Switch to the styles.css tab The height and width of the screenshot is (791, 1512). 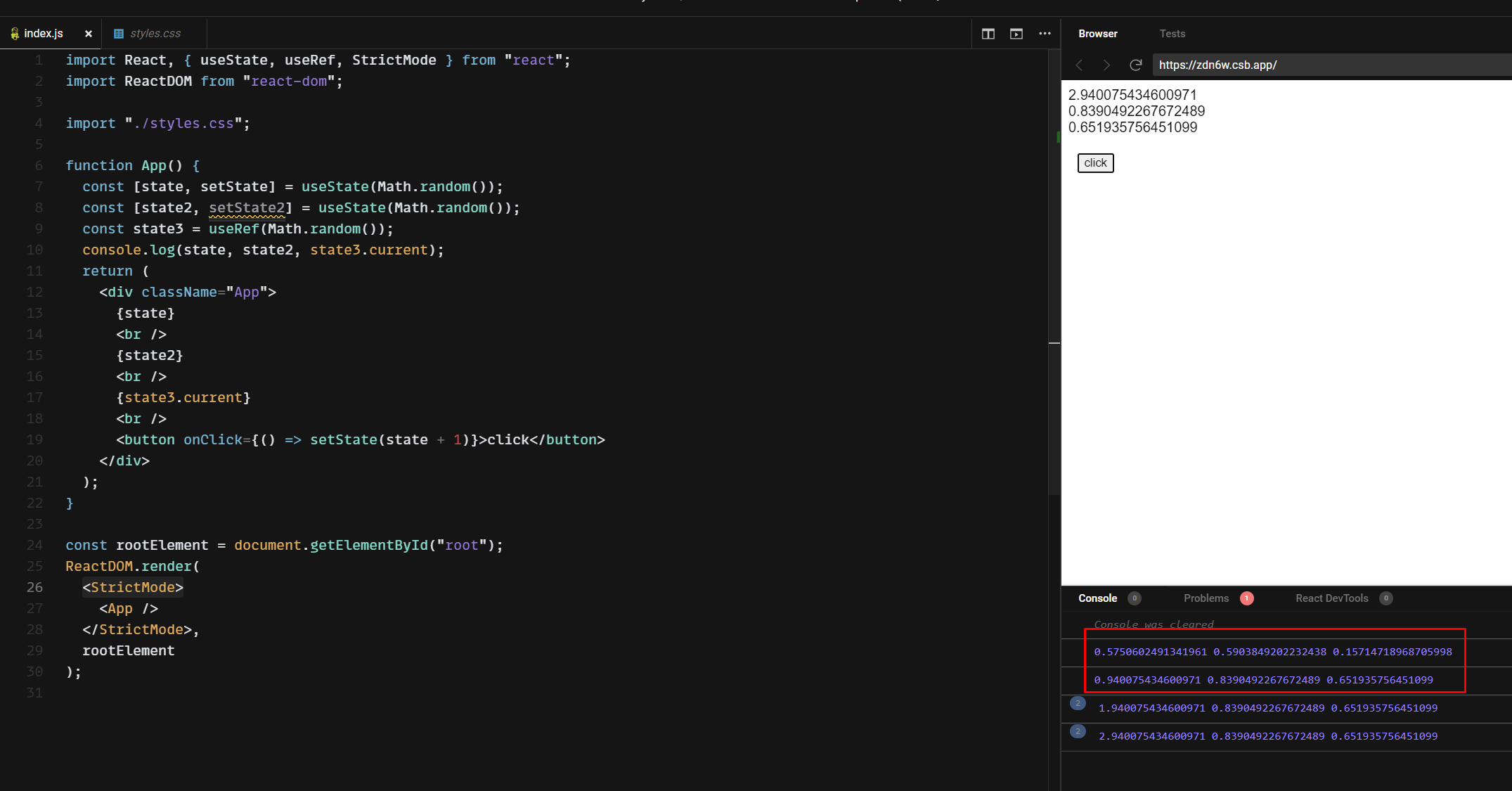[155, 33]
